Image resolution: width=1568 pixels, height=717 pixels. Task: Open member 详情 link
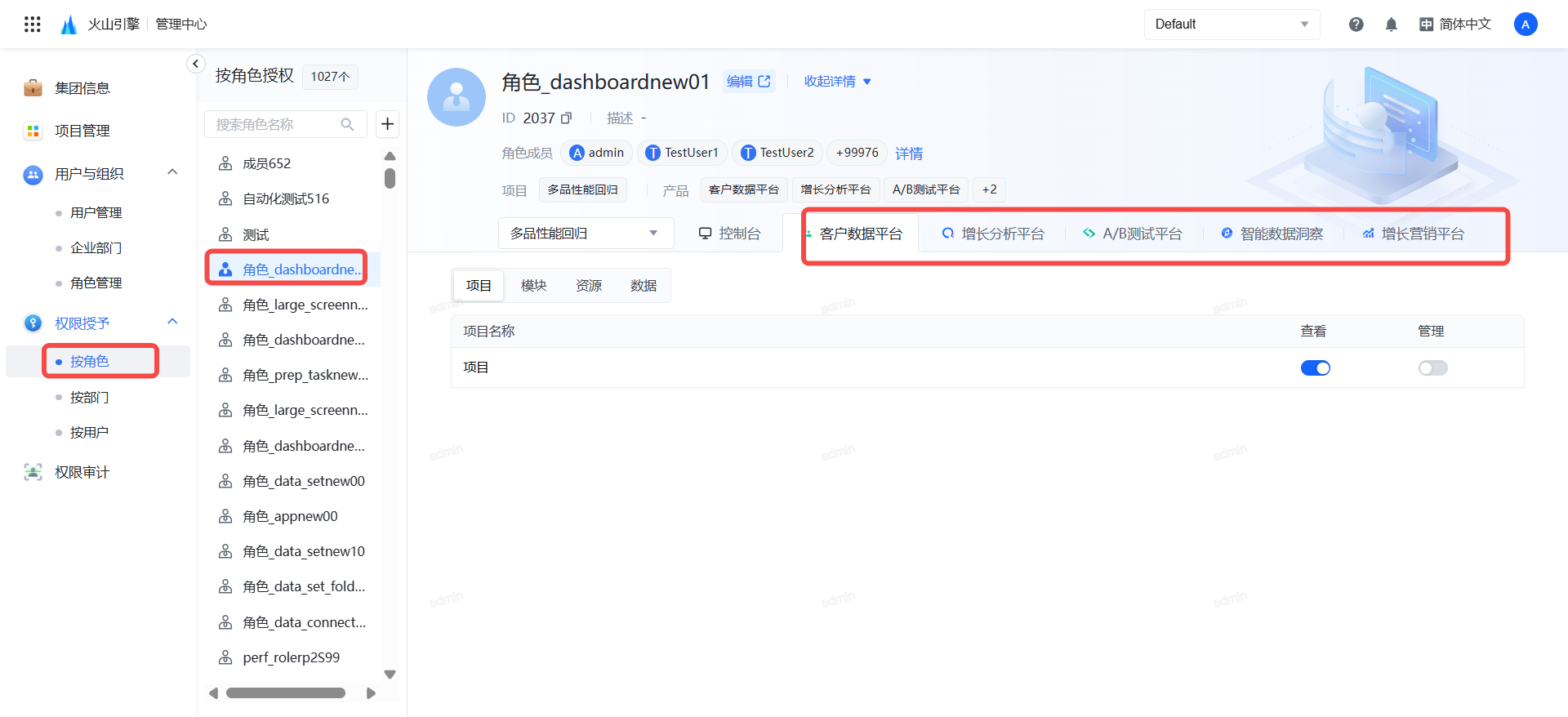point(909,154)
